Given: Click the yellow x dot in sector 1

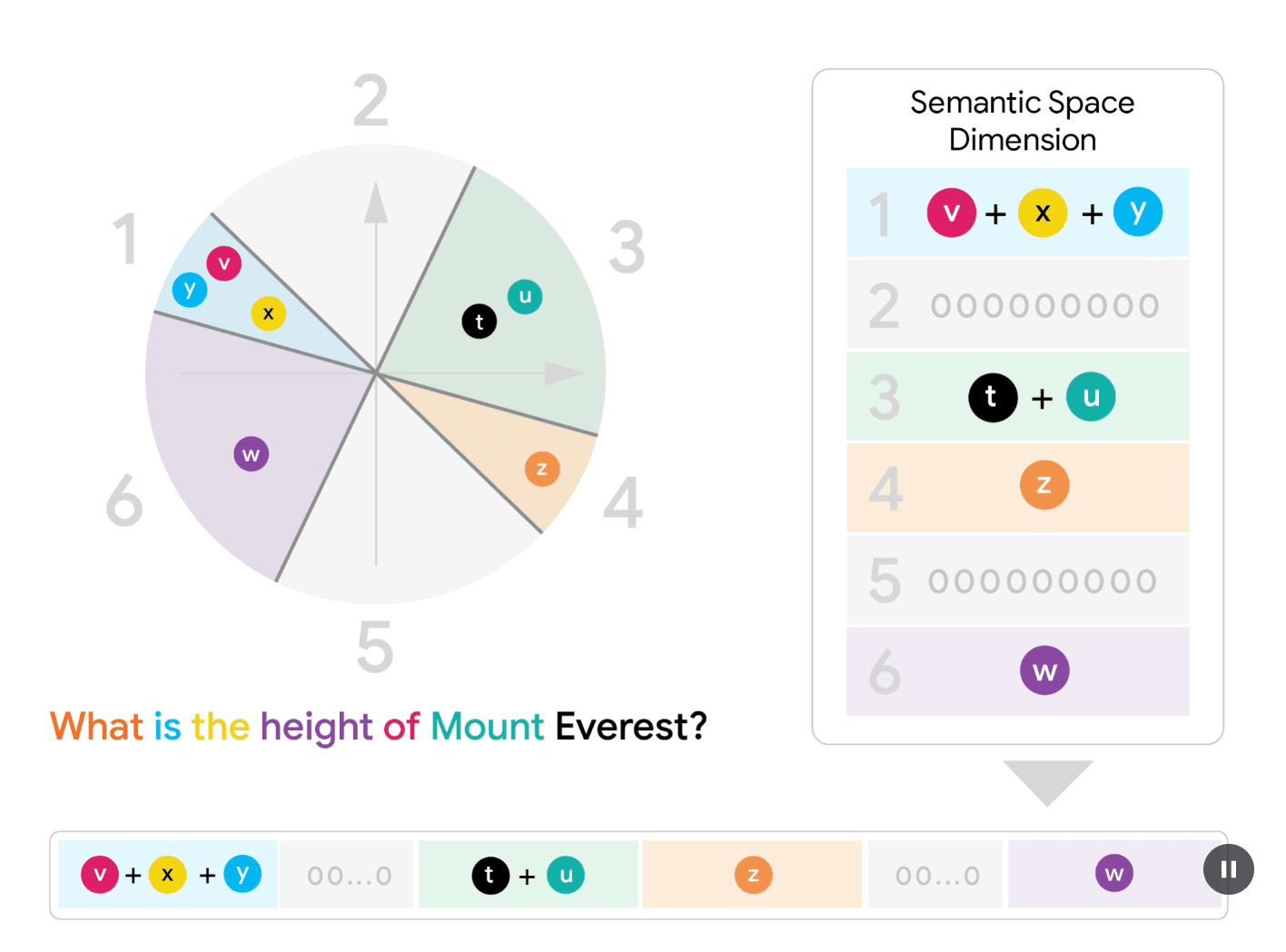Looking at the screenshot, I should 268,313.
